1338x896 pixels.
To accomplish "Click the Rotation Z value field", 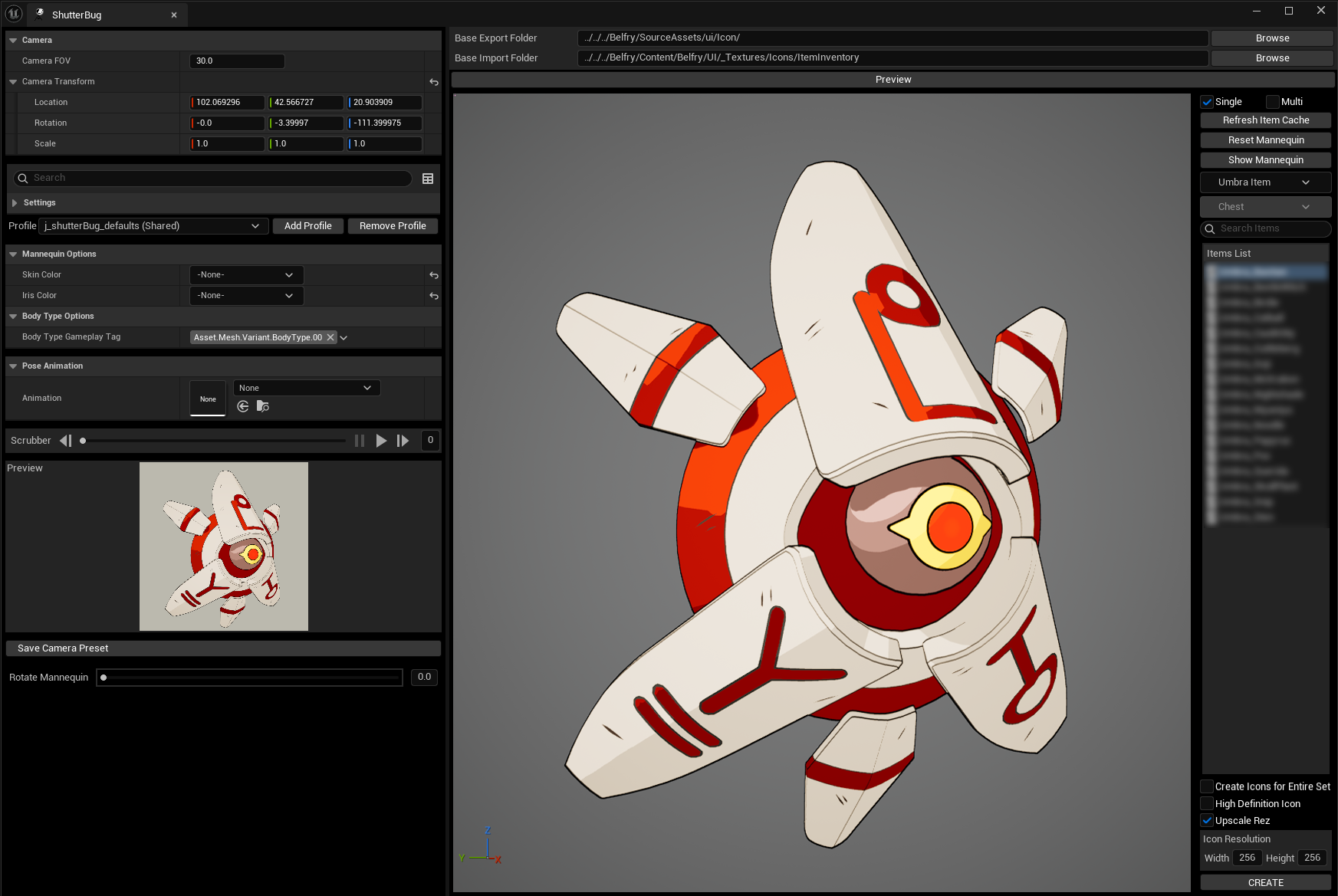I will coord(385,123).
